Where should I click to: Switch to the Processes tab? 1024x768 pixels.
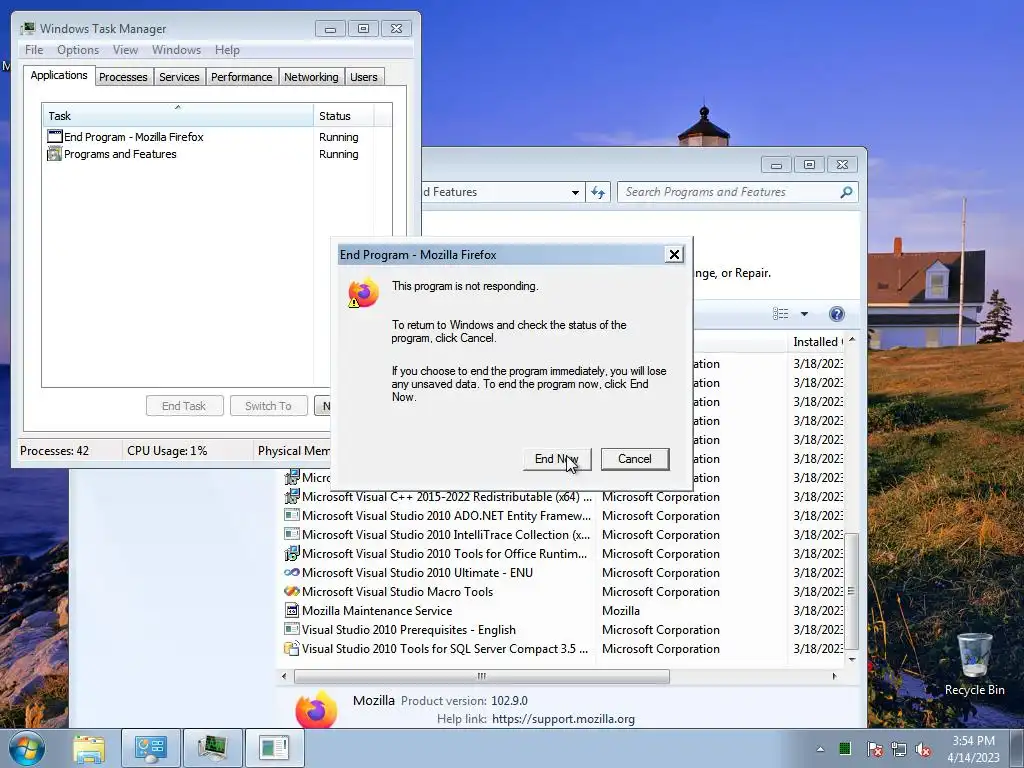[x=123, y=77]
